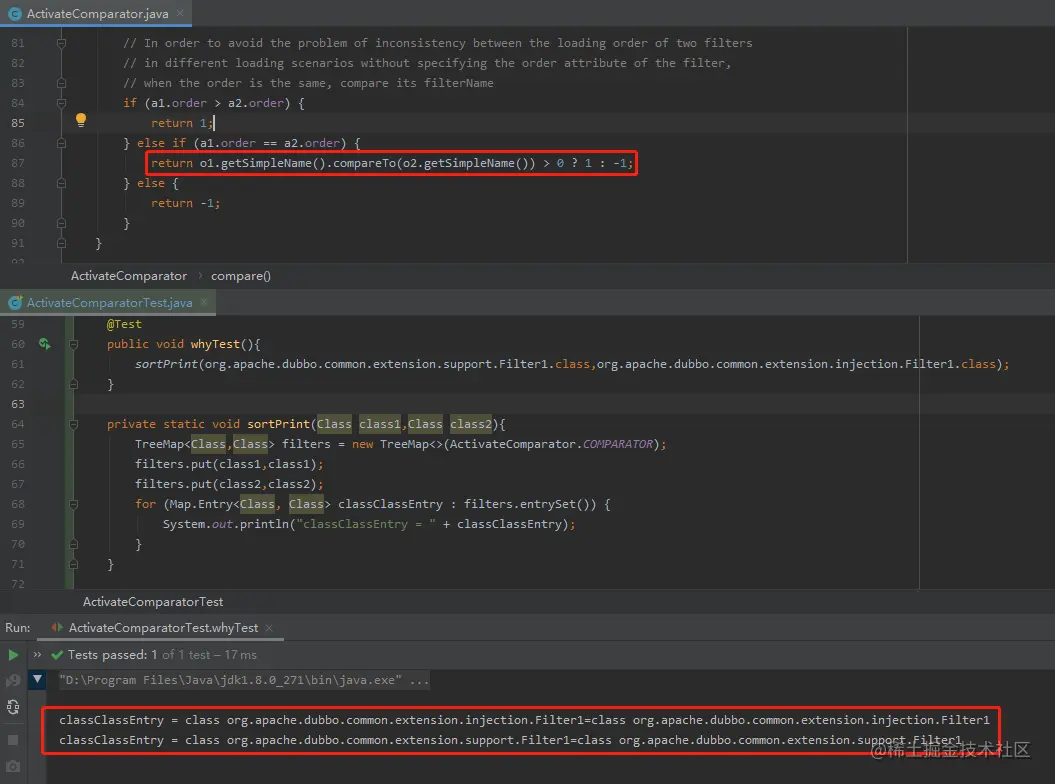The image size is (1055, 784).
Task: Collapse the whyTest method fold marker at line 60
Action: [x=73, y=344]
